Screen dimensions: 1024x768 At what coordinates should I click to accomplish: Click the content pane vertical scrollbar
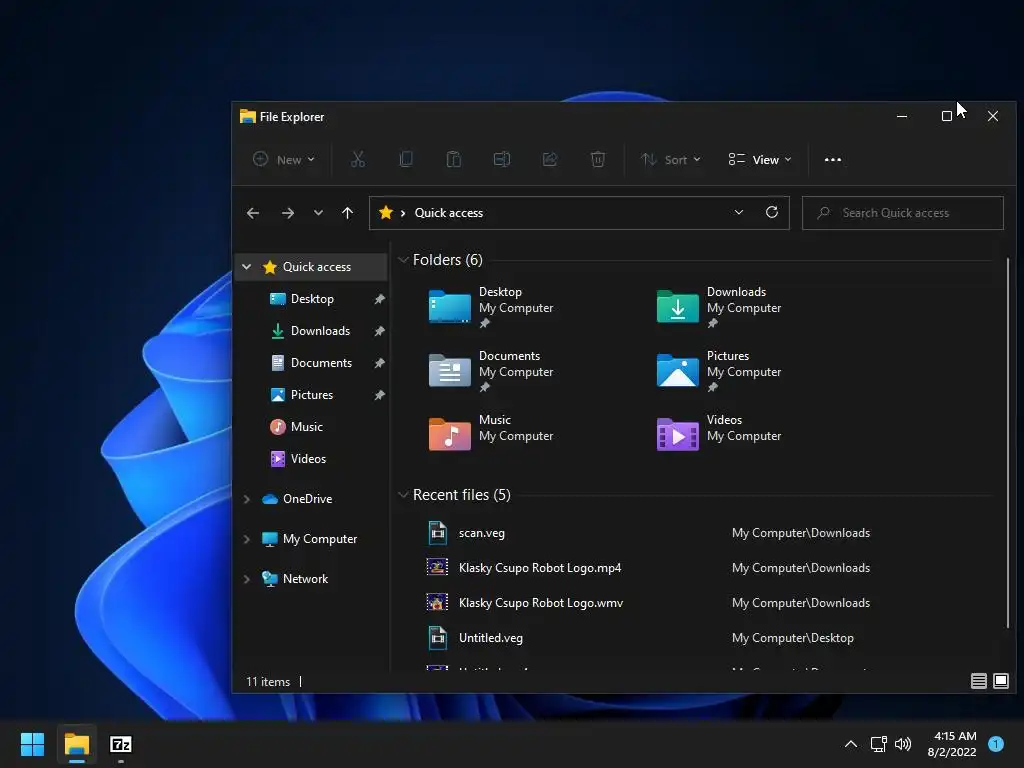coord(1008,443)
